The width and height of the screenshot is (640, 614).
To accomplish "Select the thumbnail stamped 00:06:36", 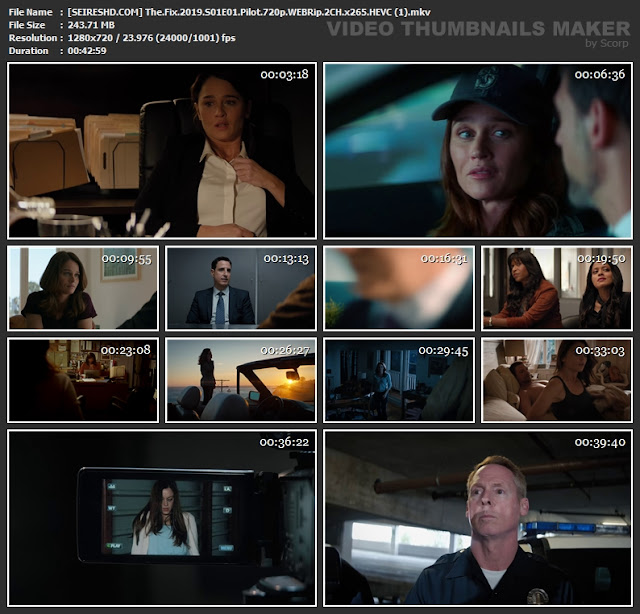I will coord(478,151).
